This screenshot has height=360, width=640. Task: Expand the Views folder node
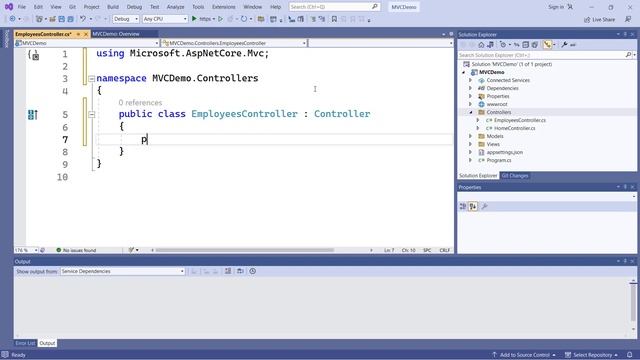pyautogui.click(x=470, y=144)
